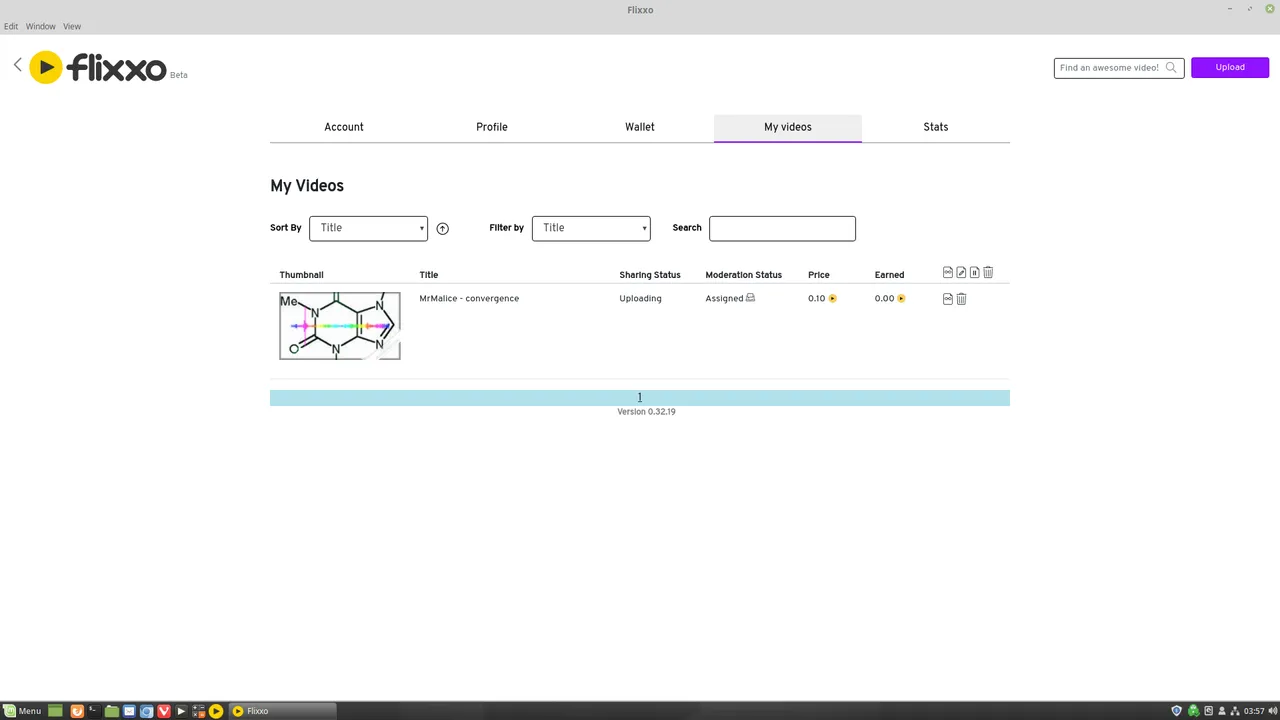Viewport: 1280px width, 720px height.
Task: Switch to the Wallet tab
Action: pos(640,127)
